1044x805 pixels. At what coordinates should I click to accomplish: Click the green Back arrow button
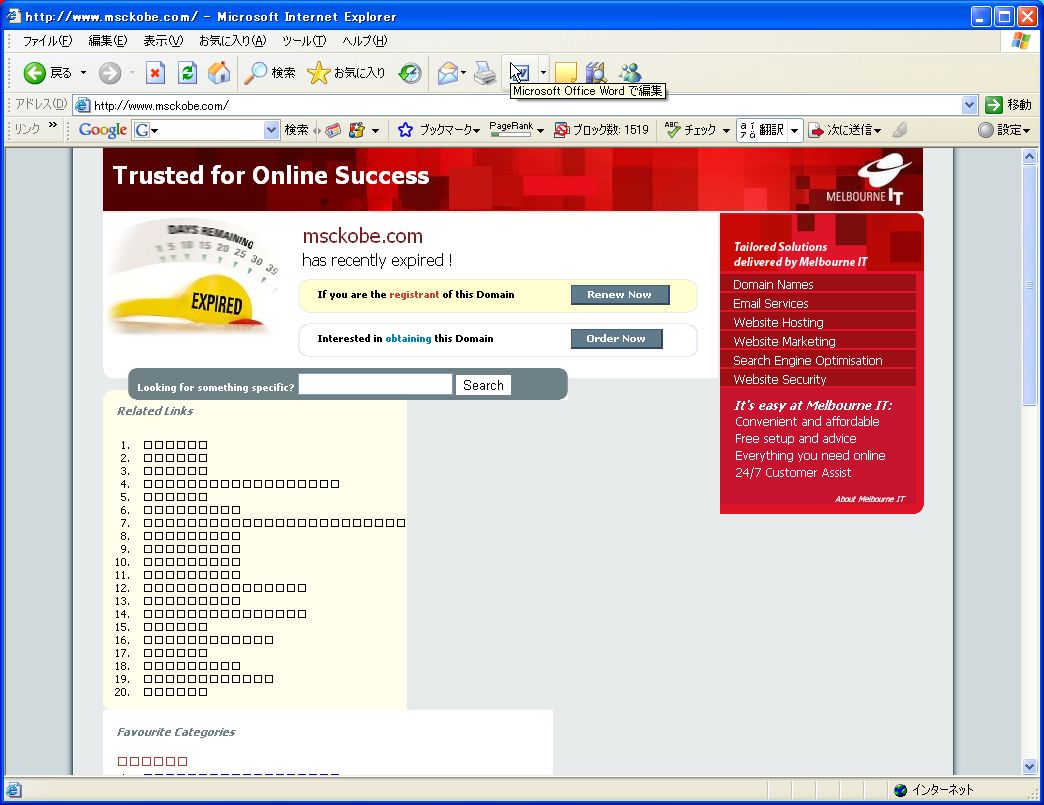35,73
